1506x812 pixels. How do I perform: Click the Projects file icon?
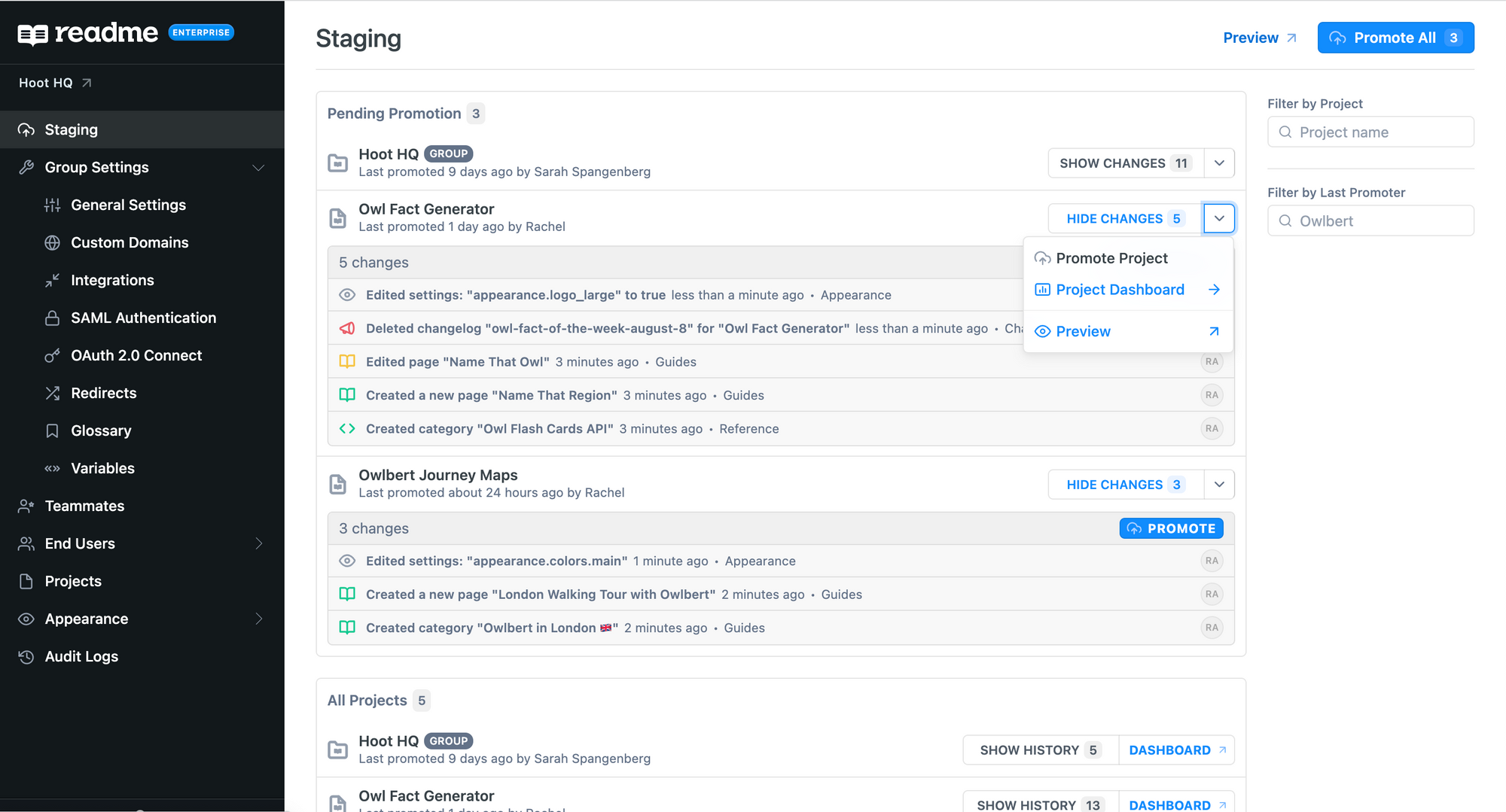coord(26,581)
